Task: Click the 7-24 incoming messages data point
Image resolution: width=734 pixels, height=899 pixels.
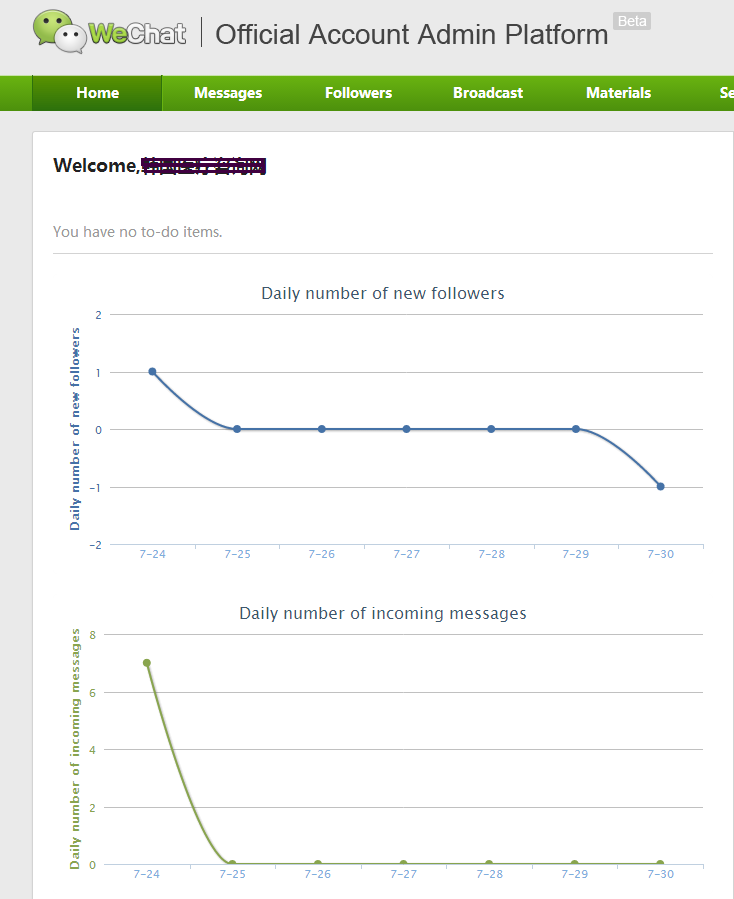Action: pyautogui.click(x=147, y=663)
